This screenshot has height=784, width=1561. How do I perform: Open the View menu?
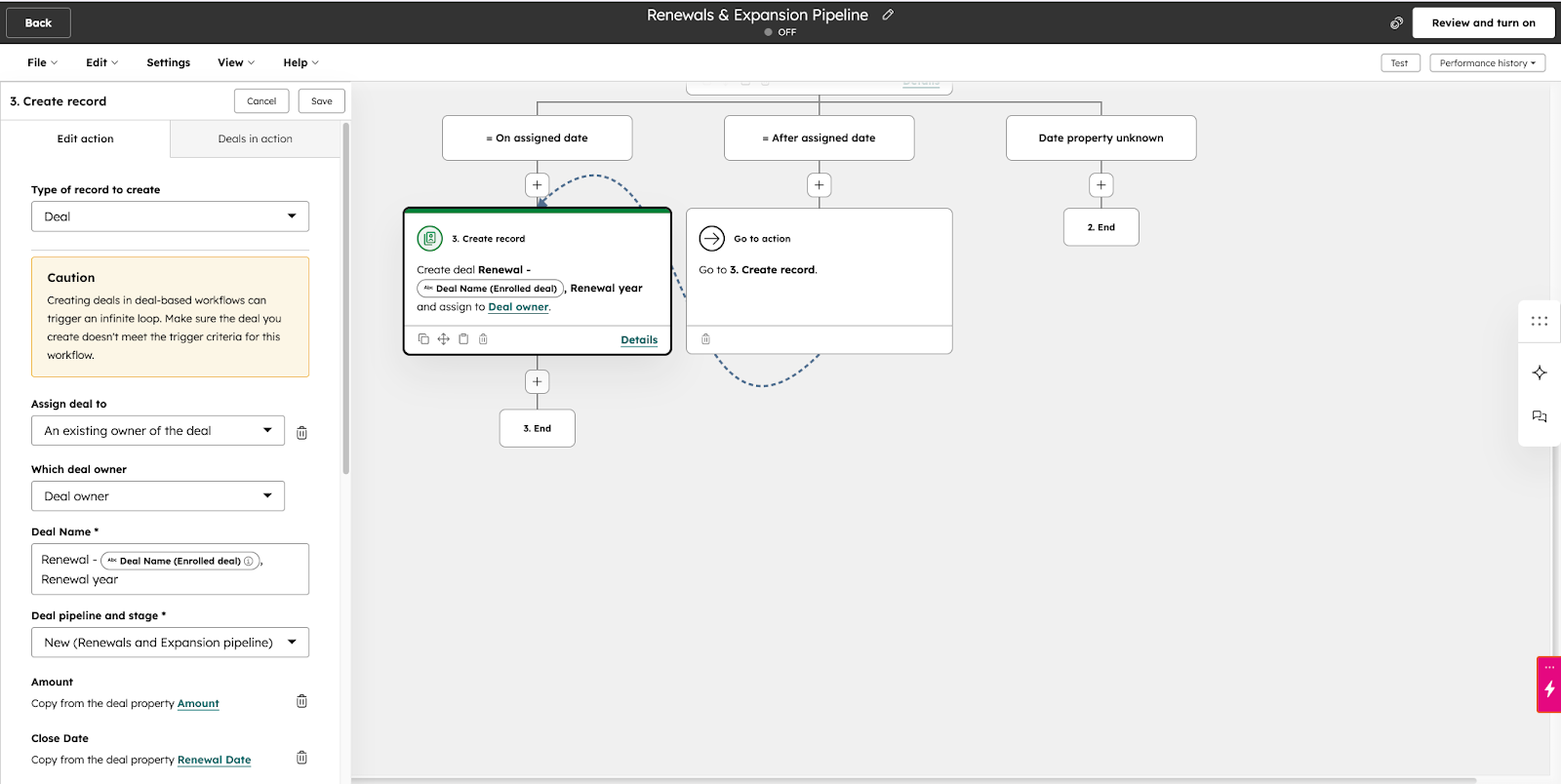(x=236, y=62)
